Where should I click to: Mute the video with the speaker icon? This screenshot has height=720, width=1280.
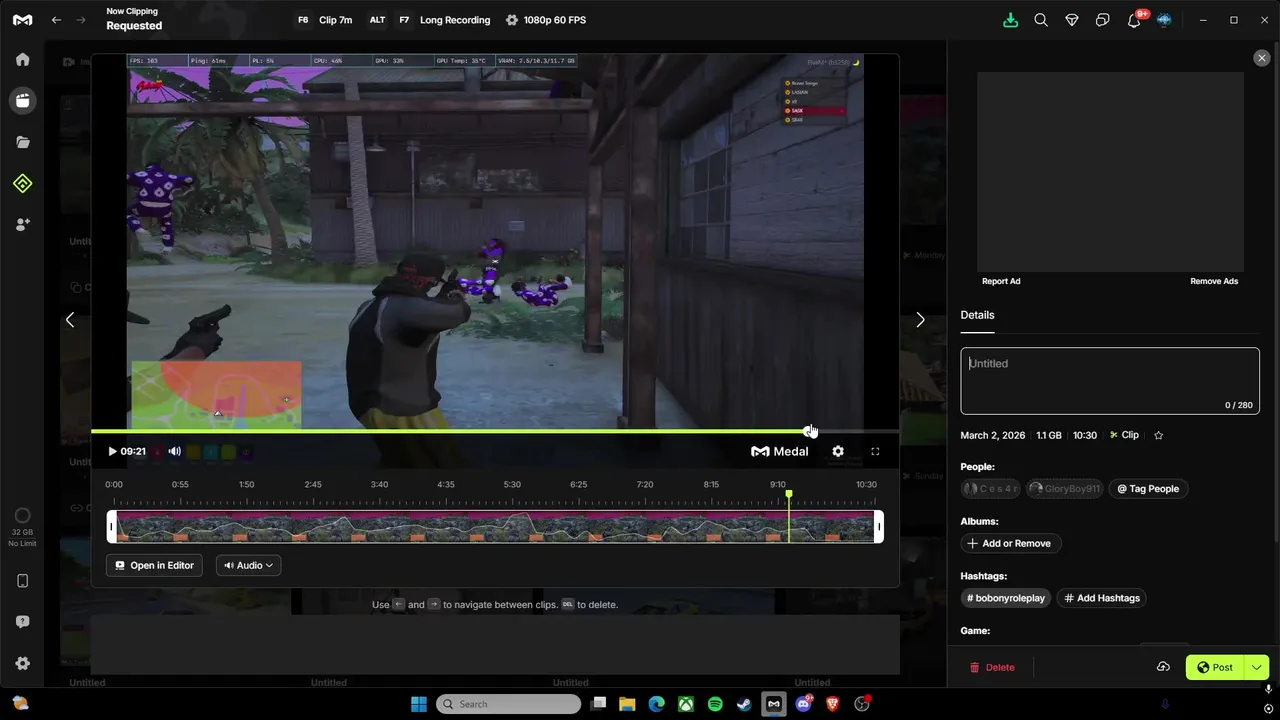point(174,451)
